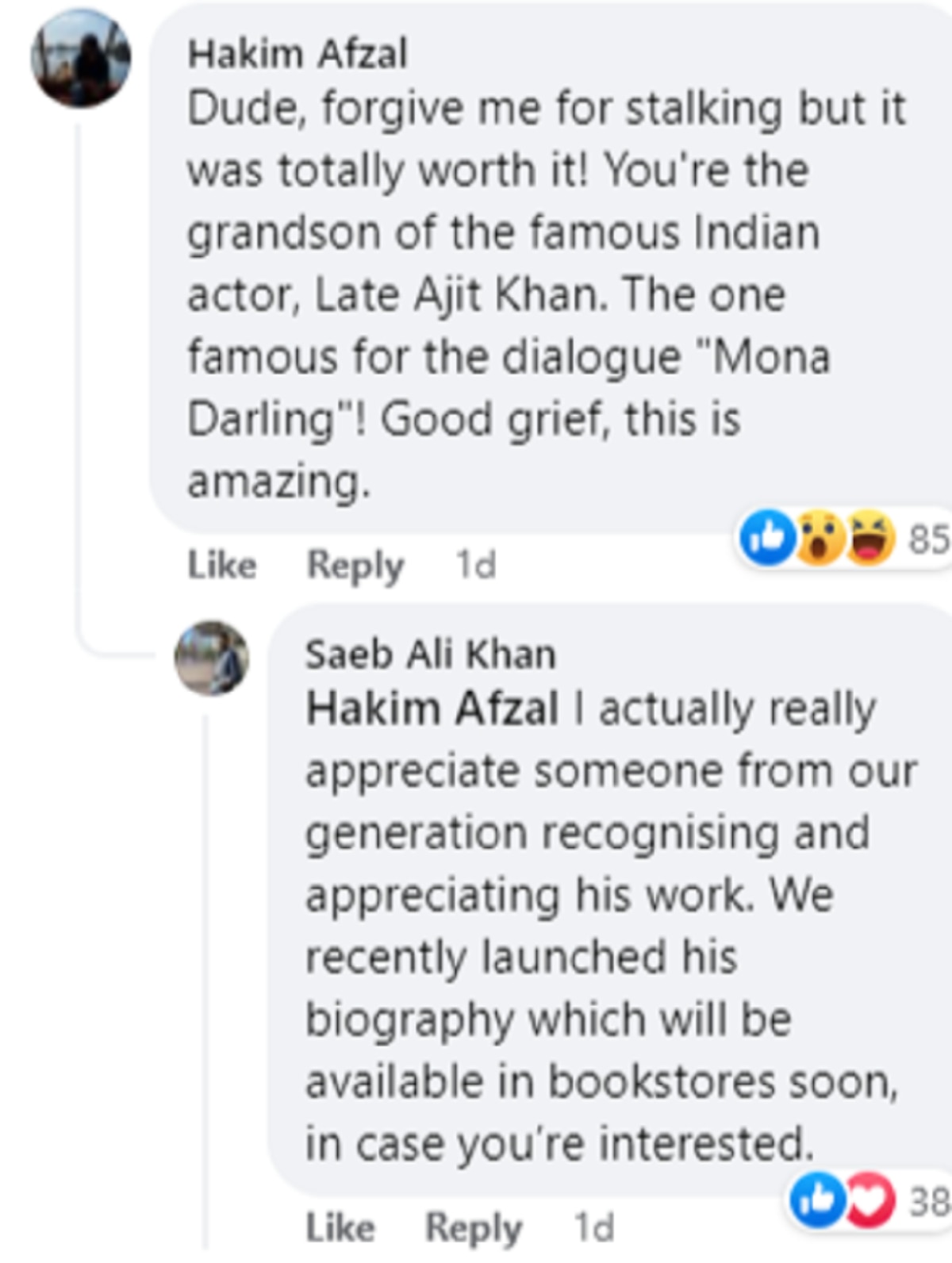Open Saeb Ali Khan's profile from name
This screenshot has height=1263, width=952.
click(x=431, y=655)
